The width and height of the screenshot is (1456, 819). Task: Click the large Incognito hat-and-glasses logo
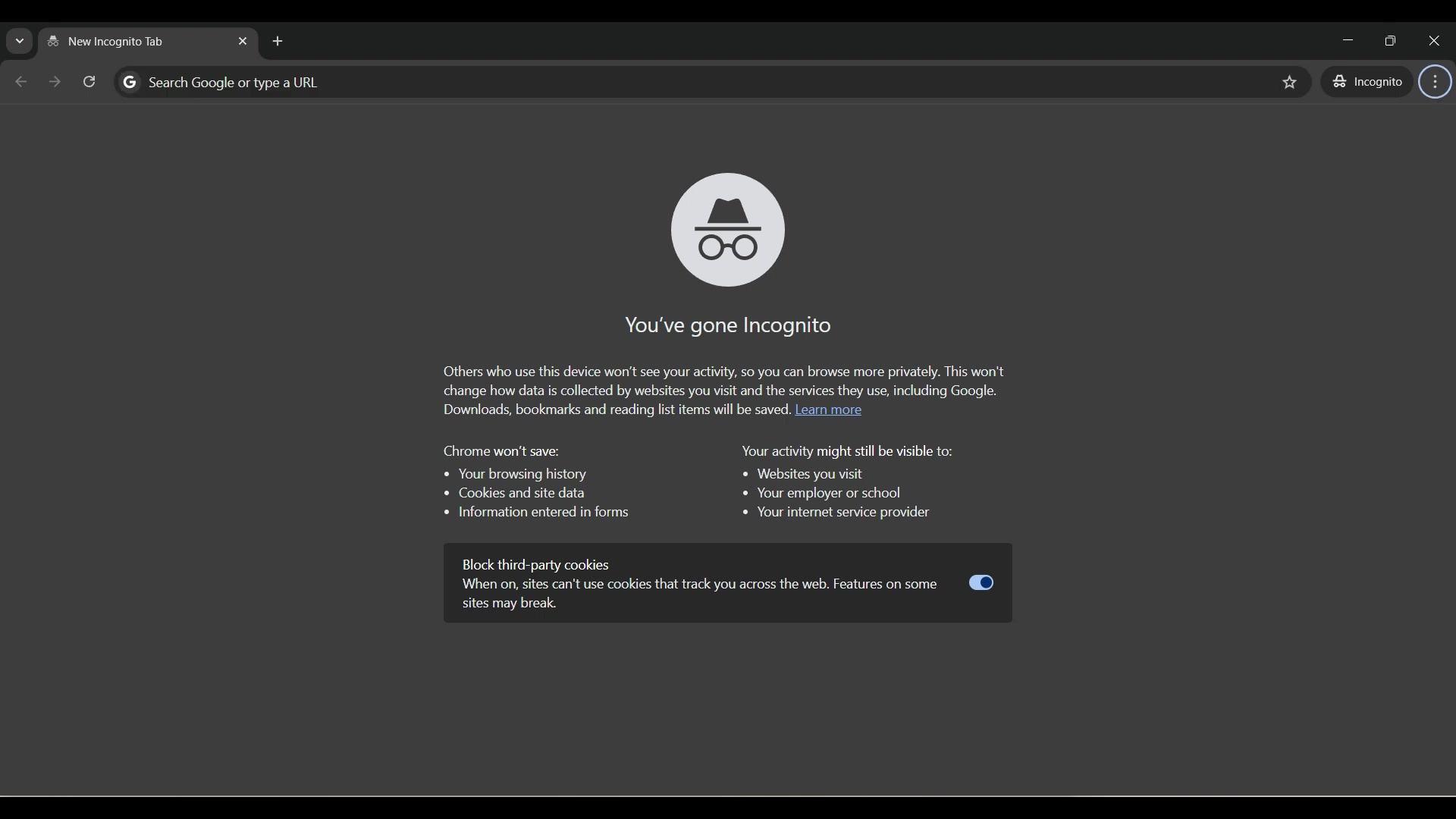(728, 230)
